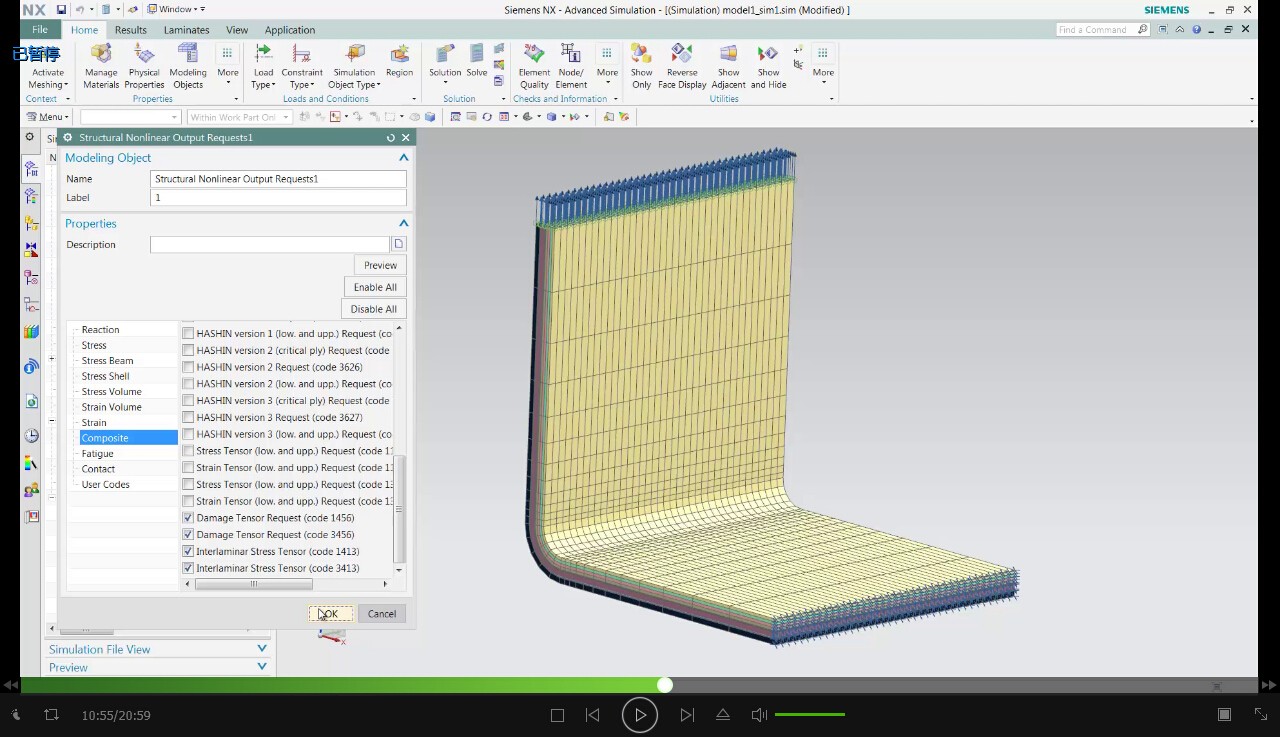Run the Solve command
Viewport: 1280px width, 737px height.
click(x=477, y=62)
